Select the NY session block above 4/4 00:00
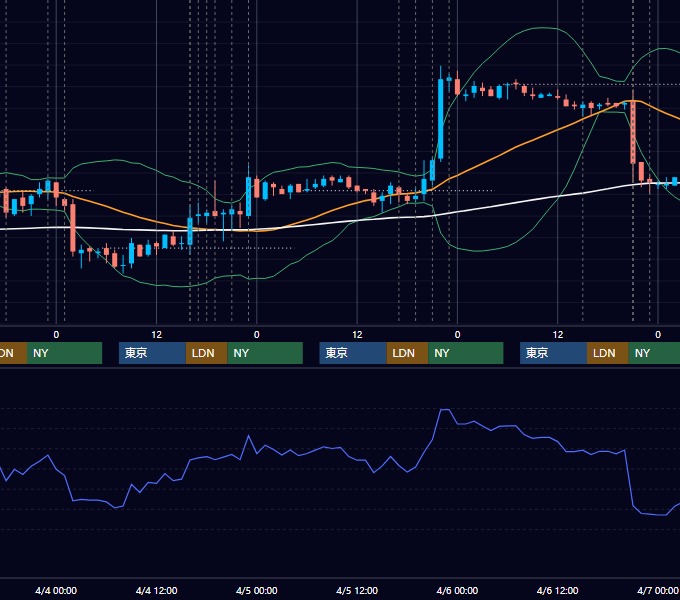 (64, 353)
